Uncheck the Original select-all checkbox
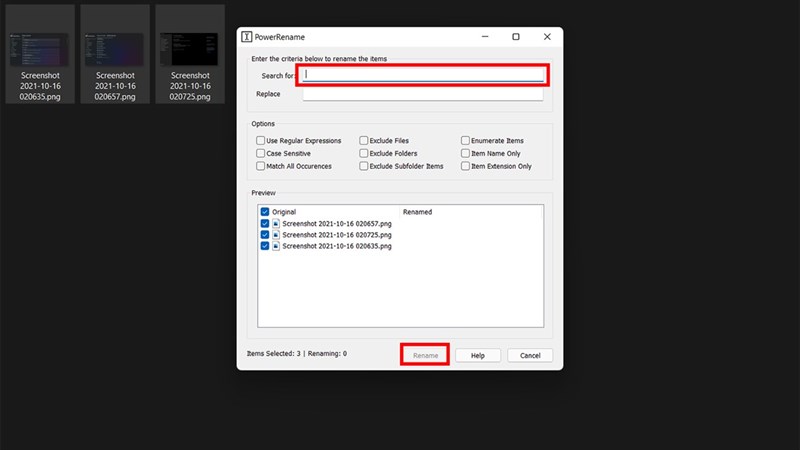This screenshot has height=450, width=800. tap(264, 212)
